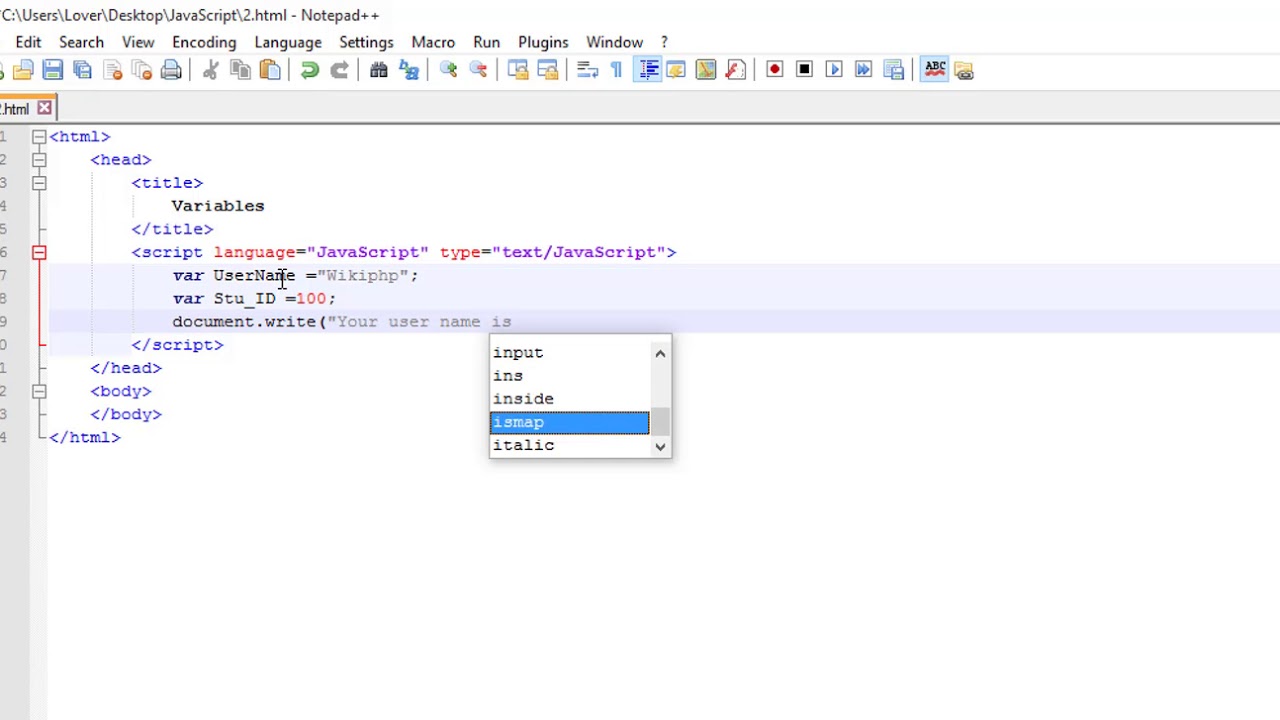Viewport: 1280px width, 720px height.
Task: Click the Zoom In magnifier icon
Action: [449, 70]
